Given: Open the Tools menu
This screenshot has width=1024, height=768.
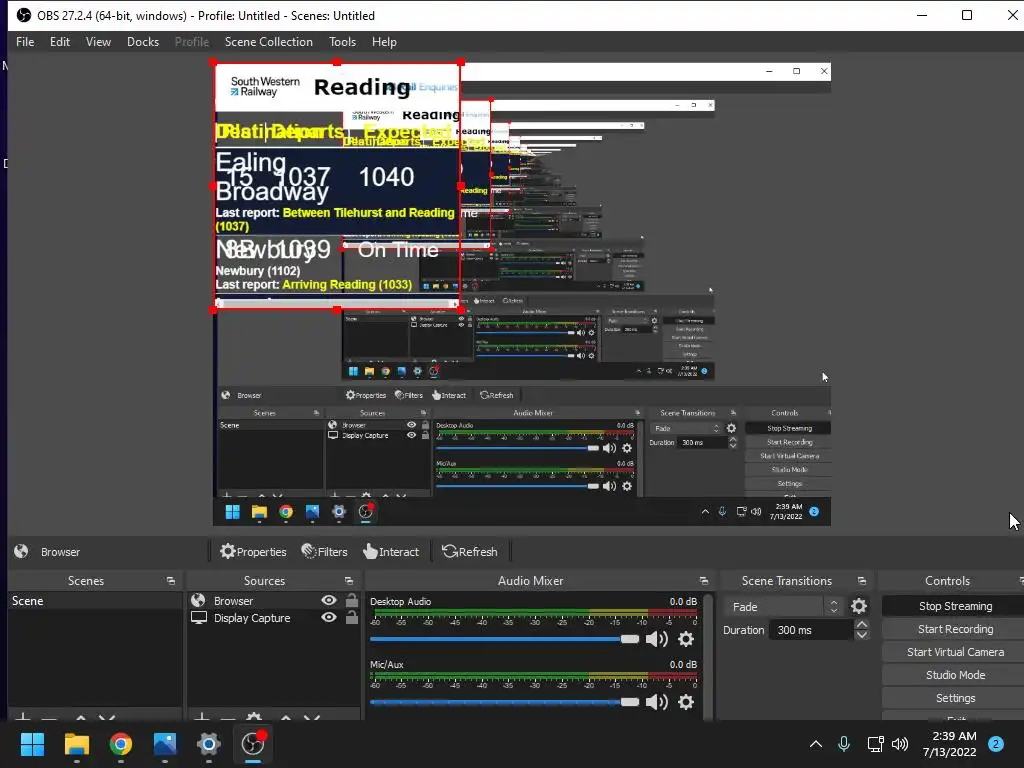Looking at the screenshot, I should click(342, 42).
